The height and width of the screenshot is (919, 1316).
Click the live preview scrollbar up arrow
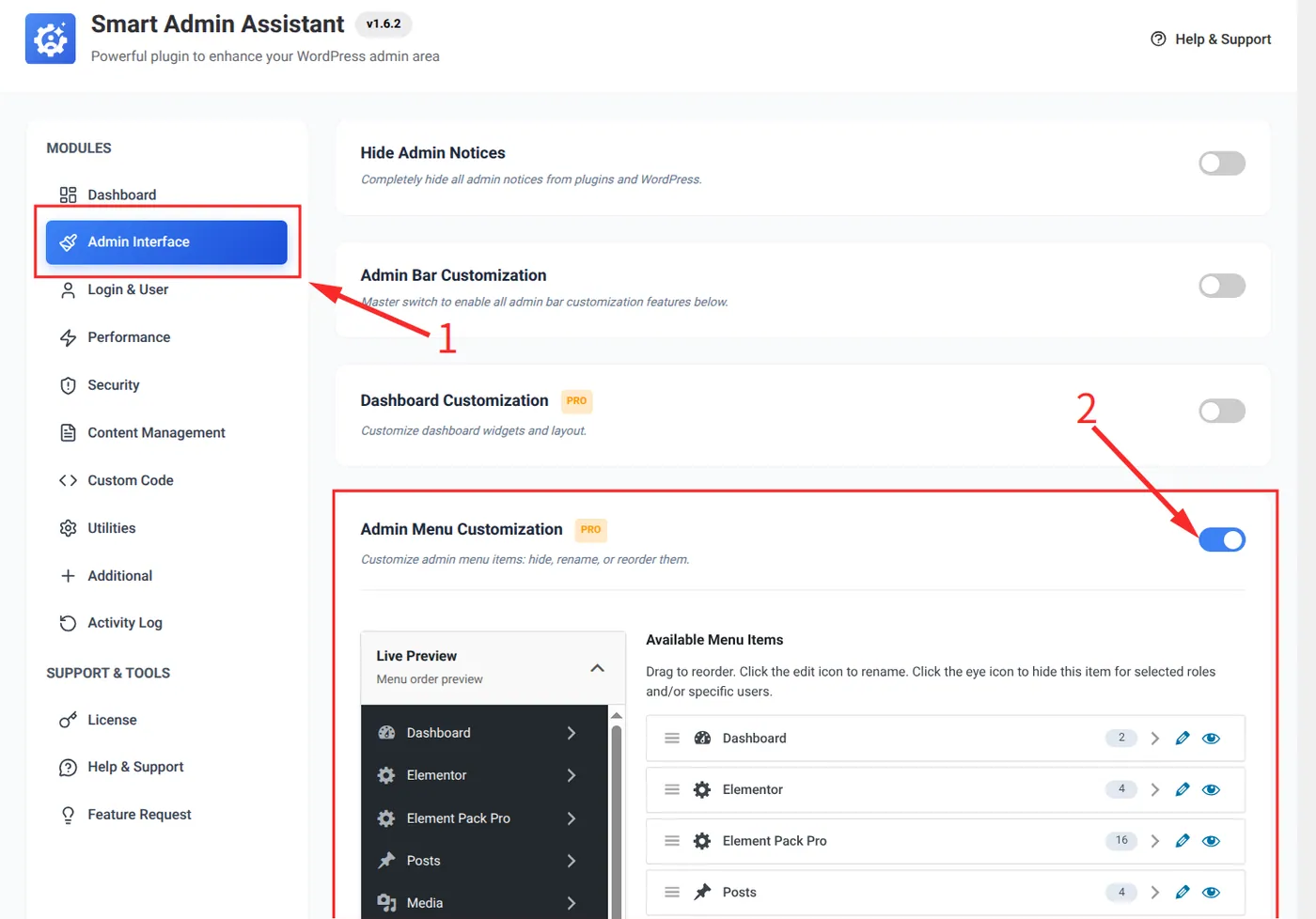click(617, 716)
